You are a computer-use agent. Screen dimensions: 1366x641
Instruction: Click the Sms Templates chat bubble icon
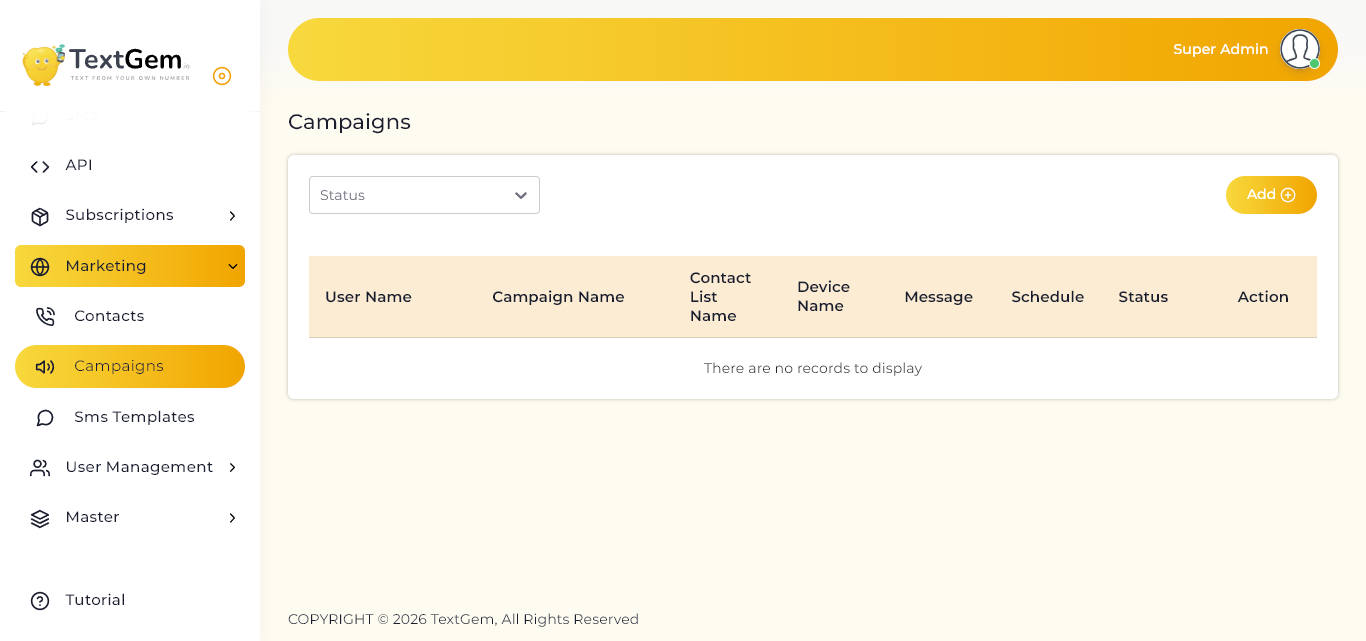(45, 417)
